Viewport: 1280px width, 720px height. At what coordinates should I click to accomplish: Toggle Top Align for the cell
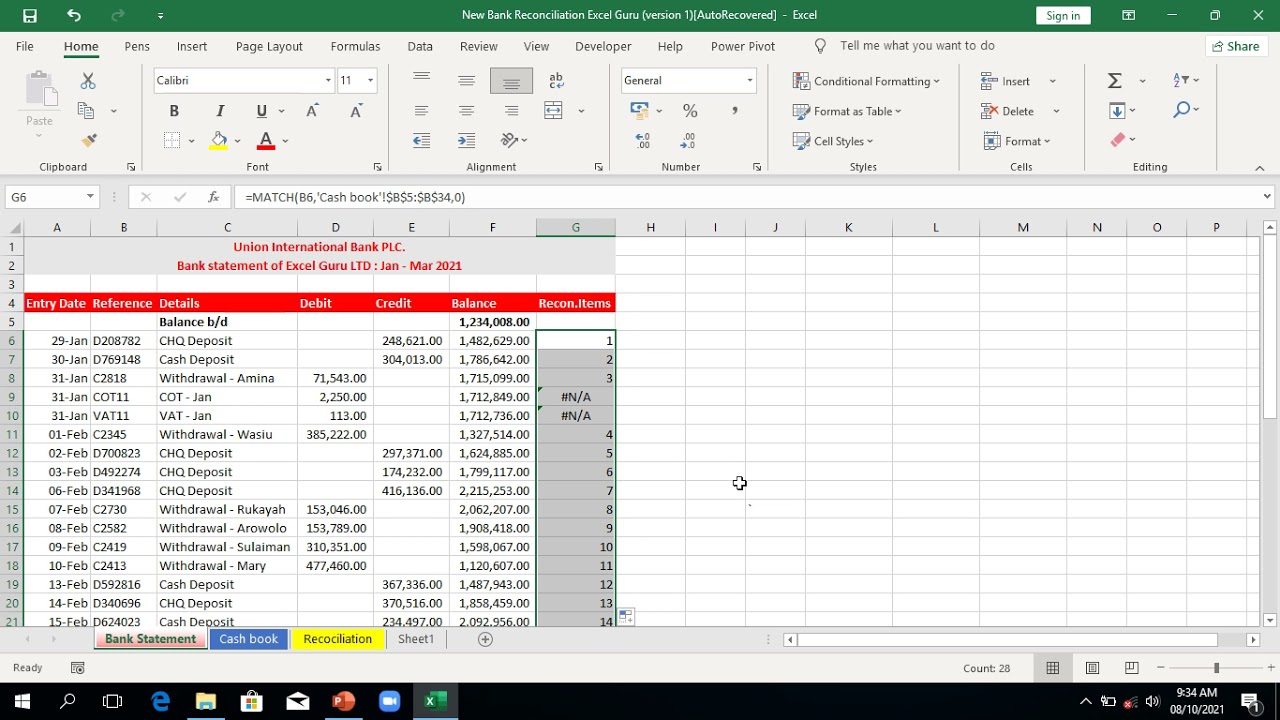tap(421, 81)
